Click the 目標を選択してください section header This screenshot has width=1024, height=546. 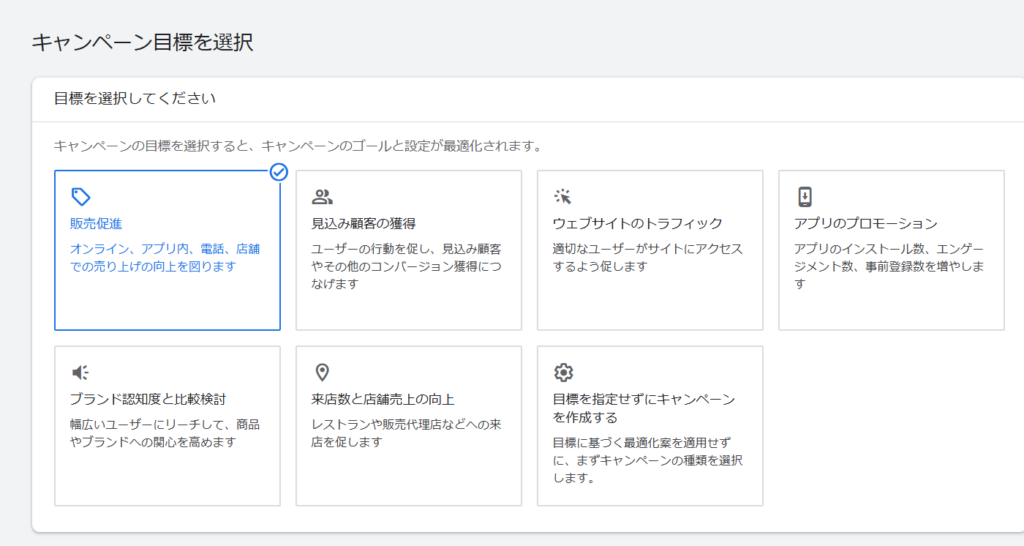pos(135,99)
